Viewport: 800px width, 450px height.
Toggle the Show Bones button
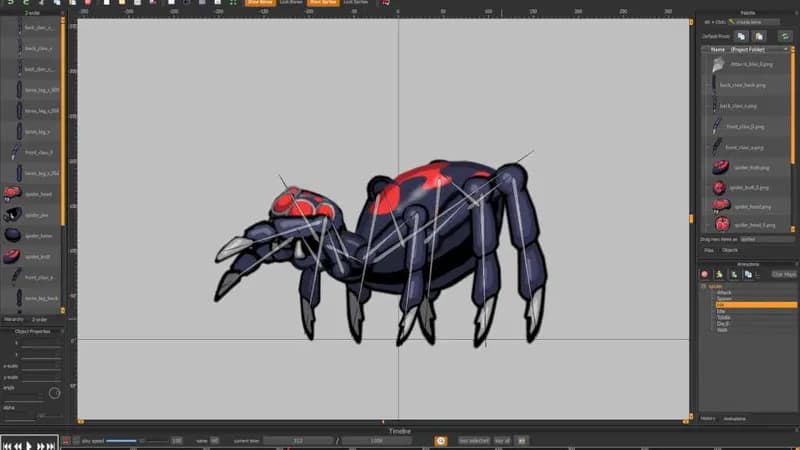click(x=260, y=2)
